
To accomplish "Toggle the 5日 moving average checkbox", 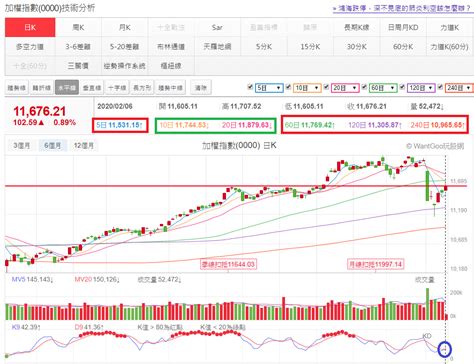I will (x=250, y=87).
